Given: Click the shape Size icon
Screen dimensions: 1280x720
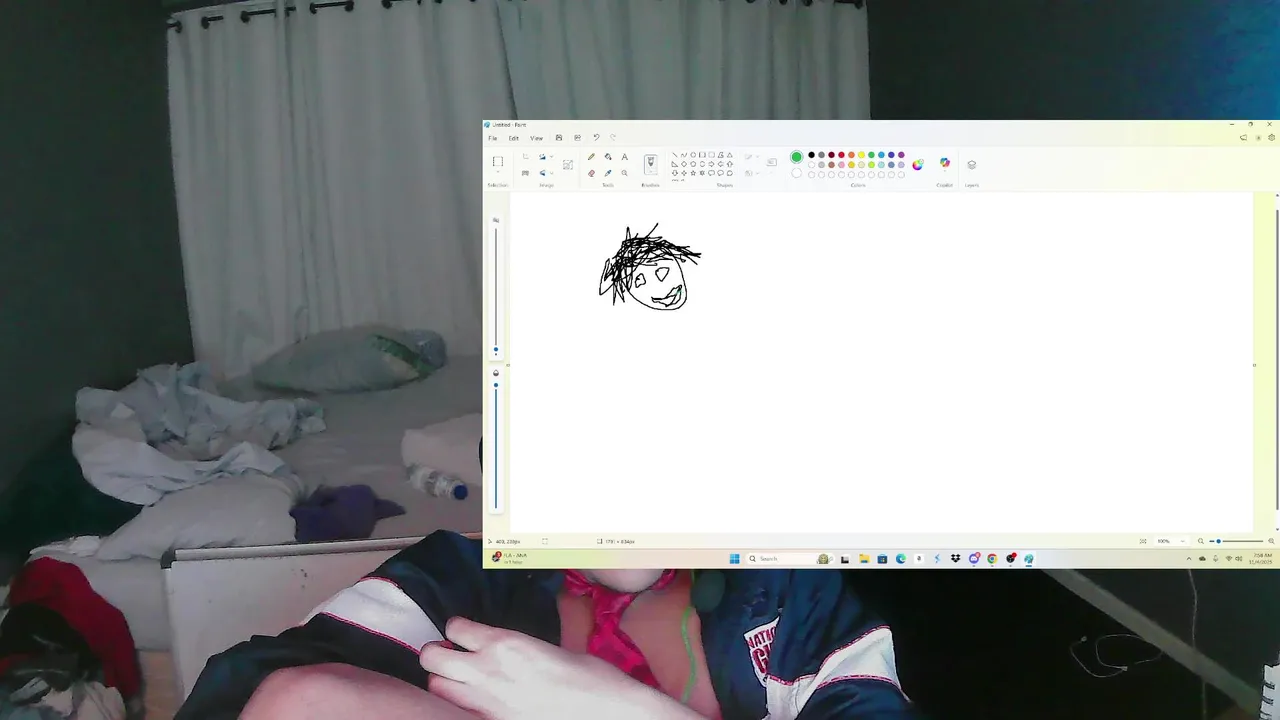Looking at the screenshot, I should (772, 162).
